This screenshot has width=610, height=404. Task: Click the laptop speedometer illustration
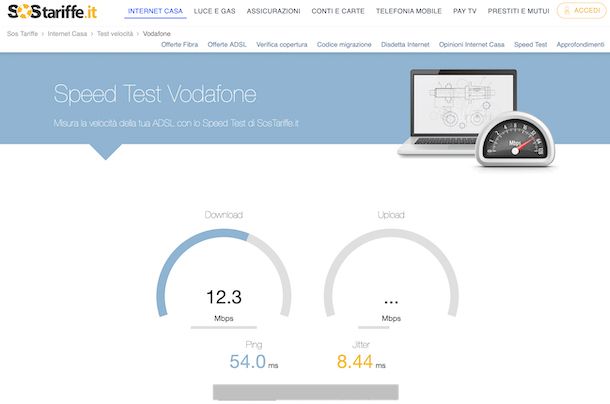[x=476, y=118]
